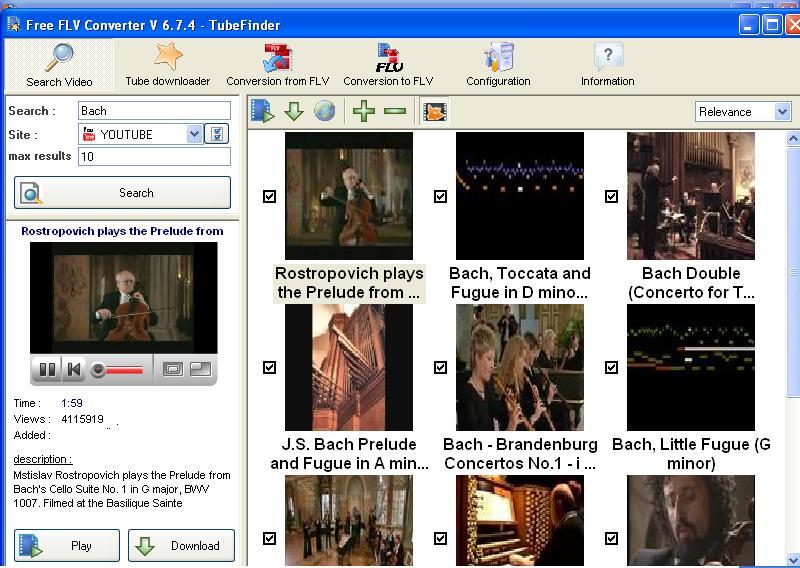Click title 'Bach, Toccata and Fugue in D mino...'

tap(520, 283)
